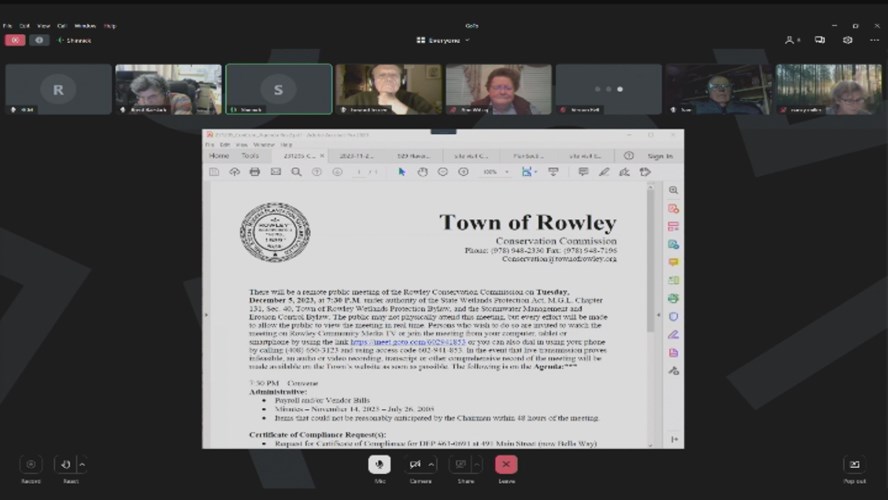The width and height of the screenshot is (888, 500).
Task: Click the Conservation email address in header
Action: (x=559, y=259)
